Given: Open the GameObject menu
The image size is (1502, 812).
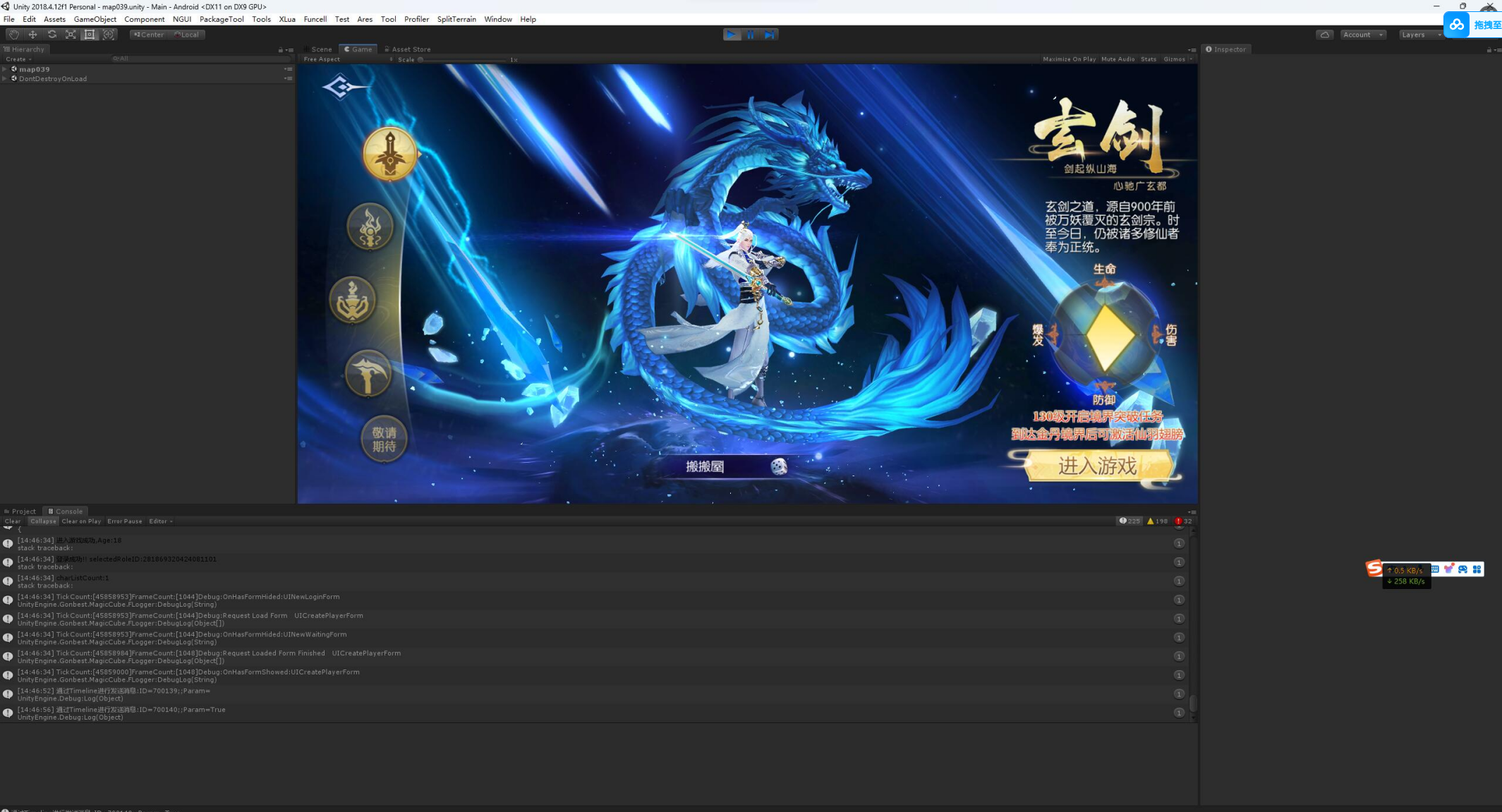Looking at the screenshot, I should (95, 19).
